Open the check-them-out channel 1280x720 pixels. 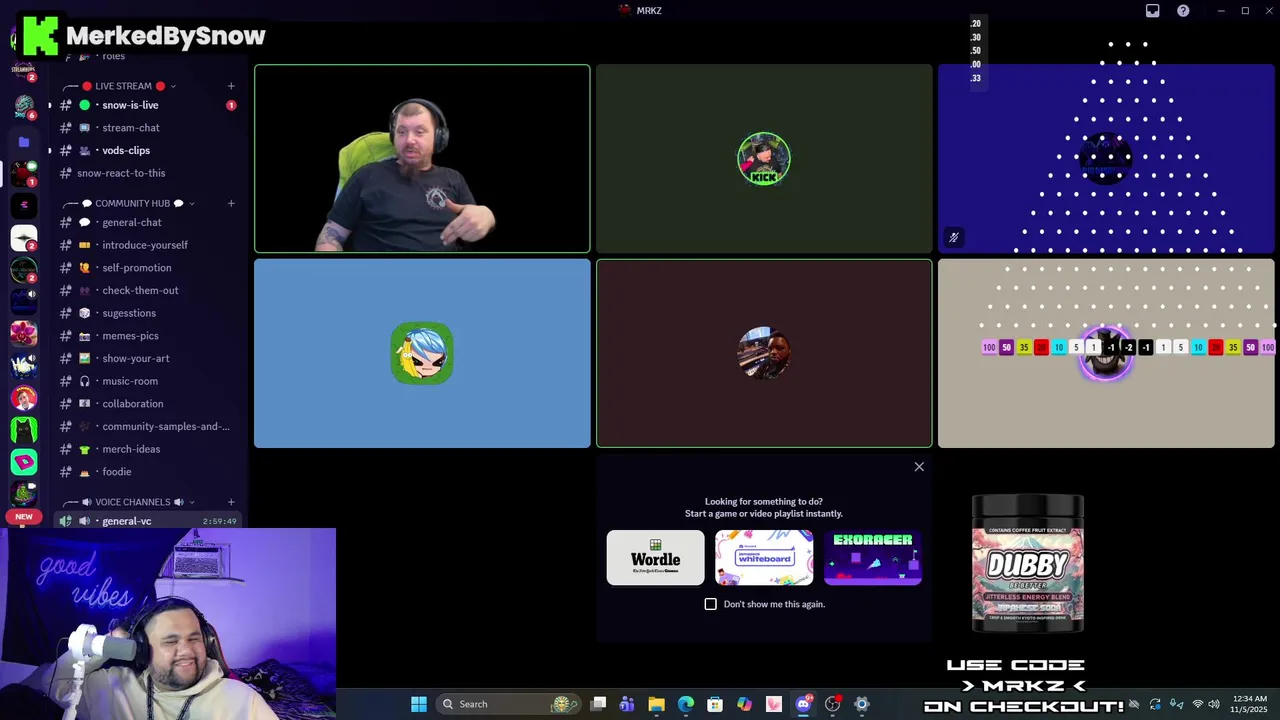tap(147, 290)
